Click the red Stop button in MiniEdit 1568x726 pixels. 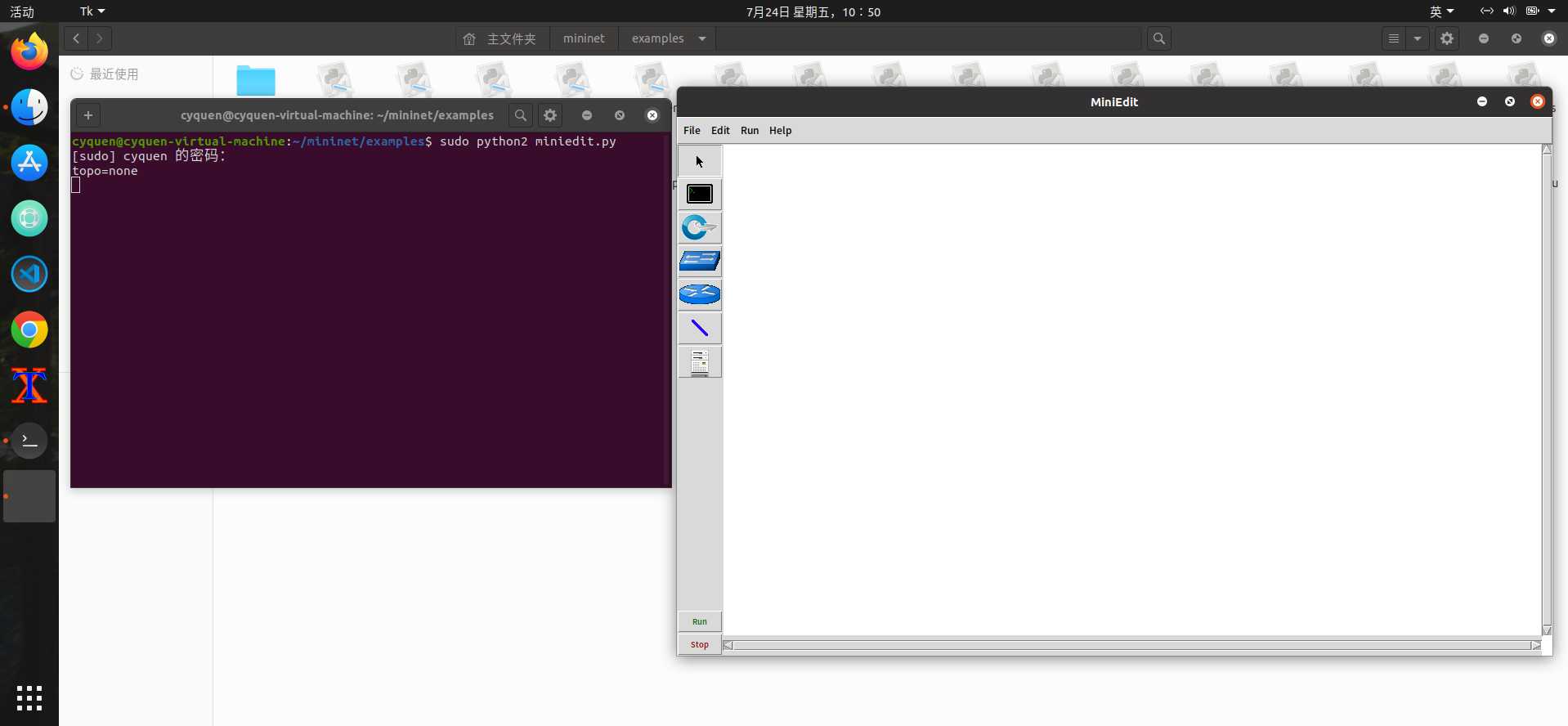coord(700,645)
